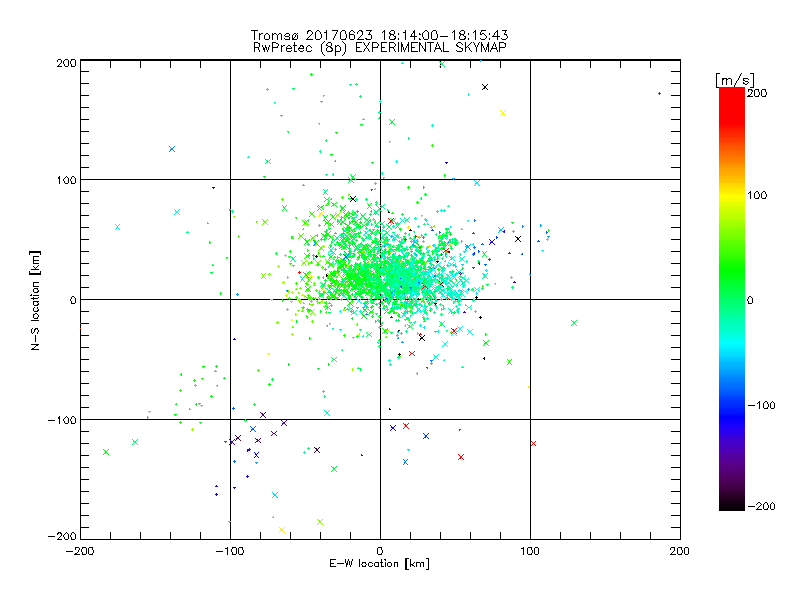Select the red X marker near E-W 102, N-S -120
Screen dimensions: 800x600
[x=533, y=443]
